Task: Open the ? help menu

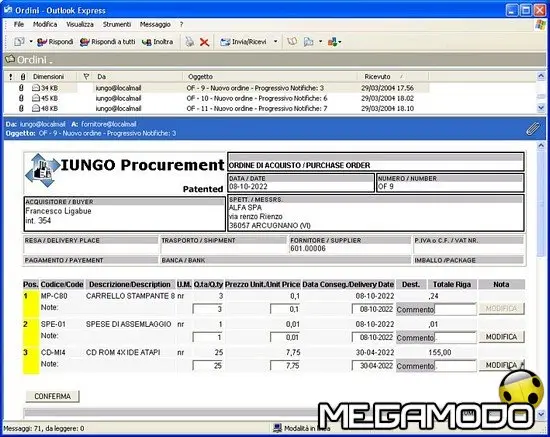Action: click(x=181, y=24)
